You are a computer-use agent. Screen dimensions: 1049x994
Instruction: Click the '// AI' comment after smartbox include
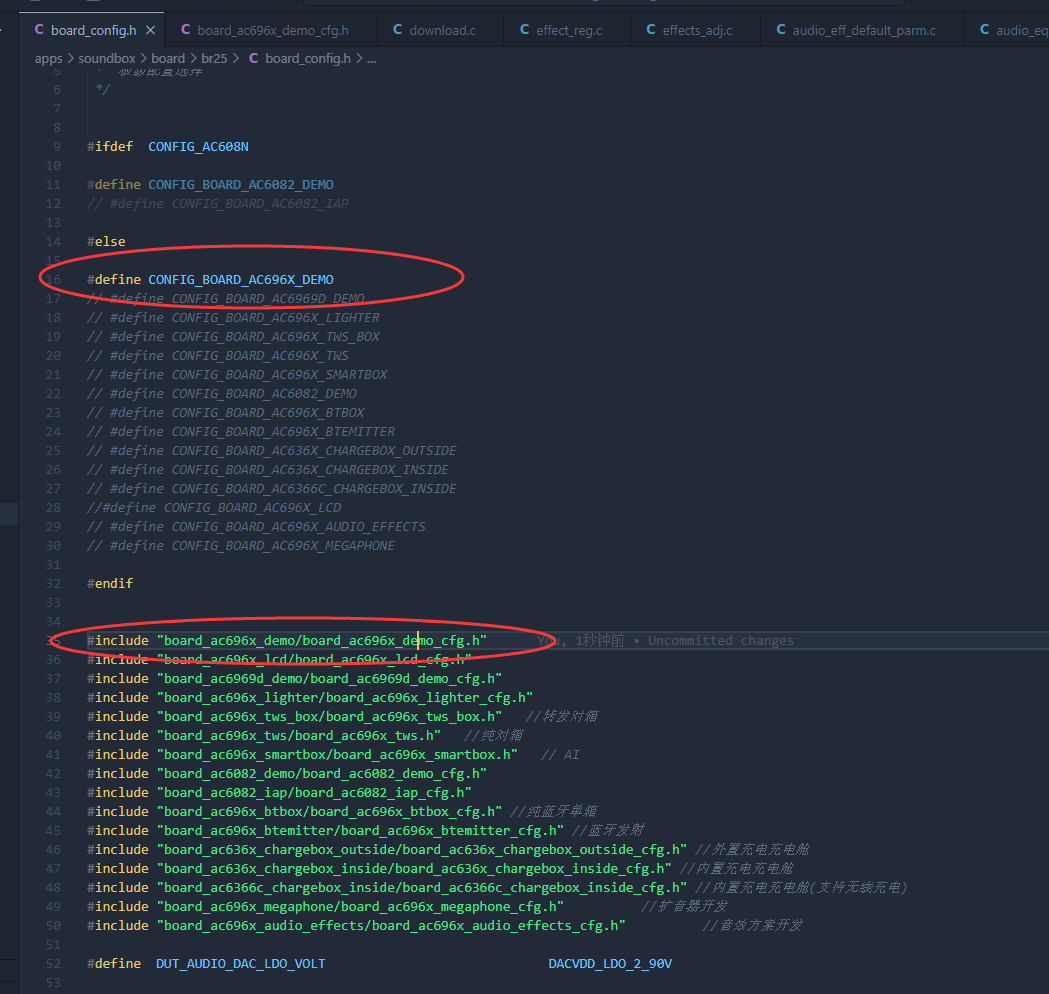tap(560, 755)
